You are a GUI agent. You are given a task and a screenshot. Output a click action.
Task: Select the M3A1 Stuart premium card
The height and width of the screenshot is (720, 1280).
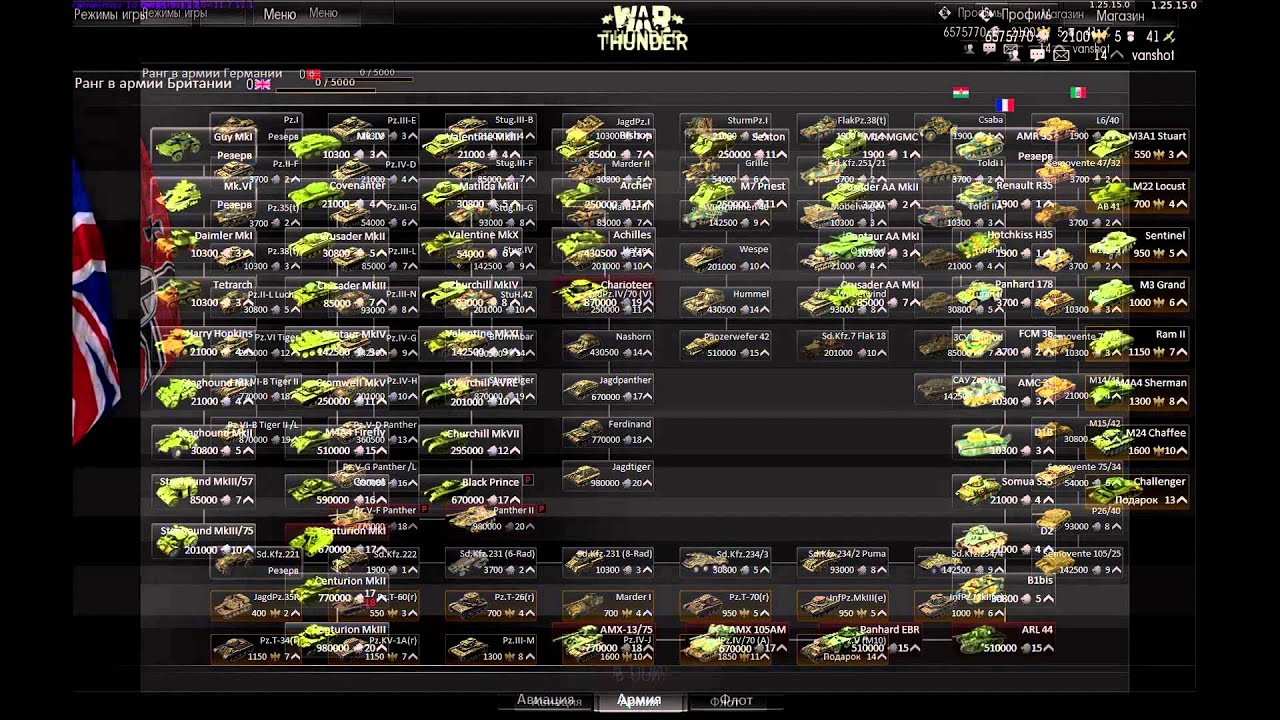point(1137,146)
